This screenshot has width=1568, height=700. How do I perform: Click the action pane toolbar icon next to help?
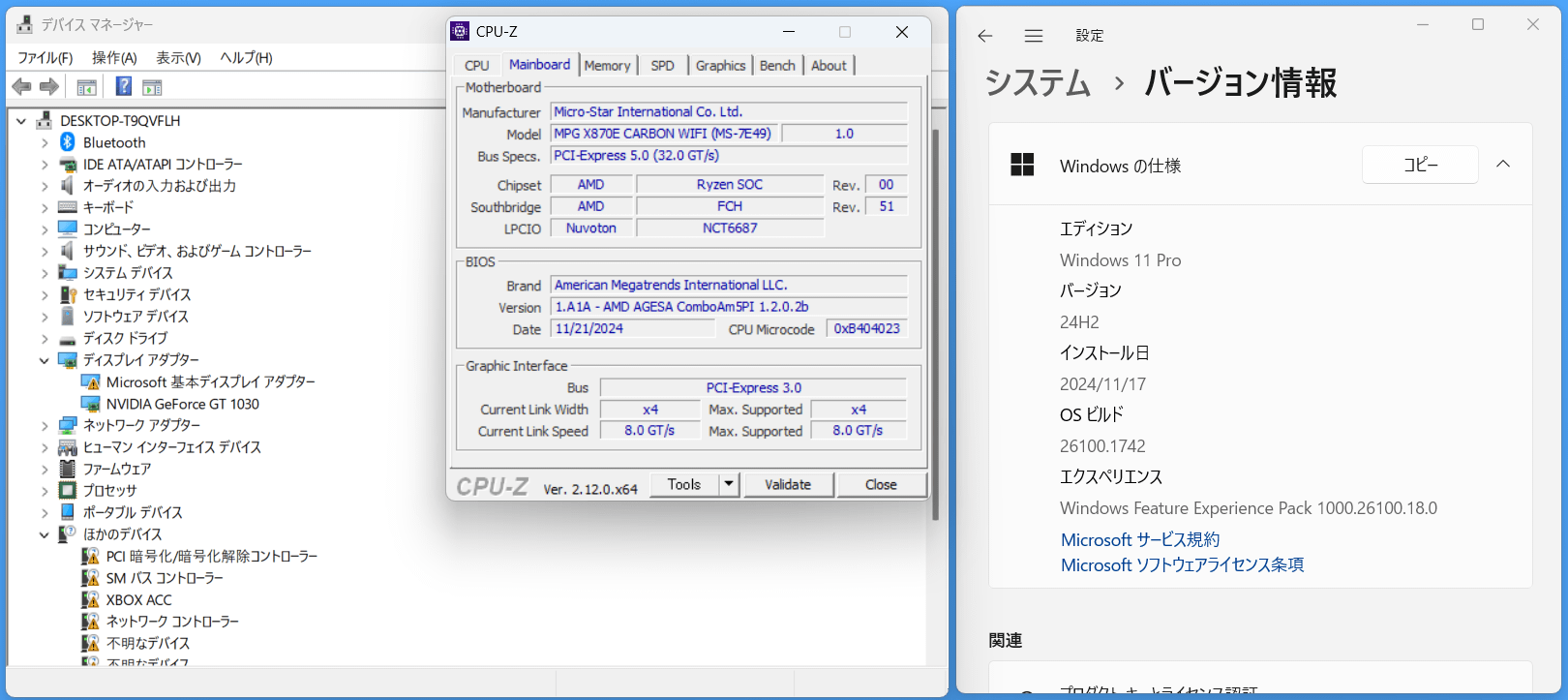coord(152,87)
